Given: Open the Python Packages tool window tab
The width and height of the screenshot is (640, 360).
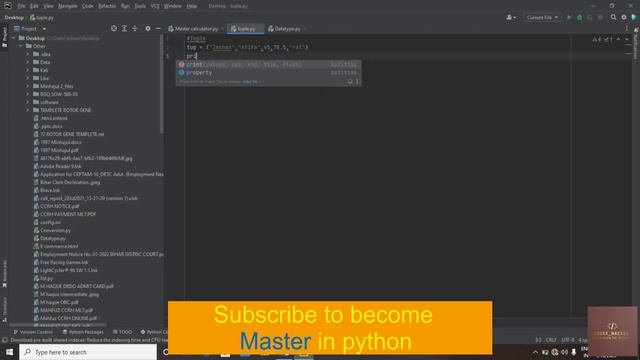Looking at the screenshot, I should [x=83, y=332].
